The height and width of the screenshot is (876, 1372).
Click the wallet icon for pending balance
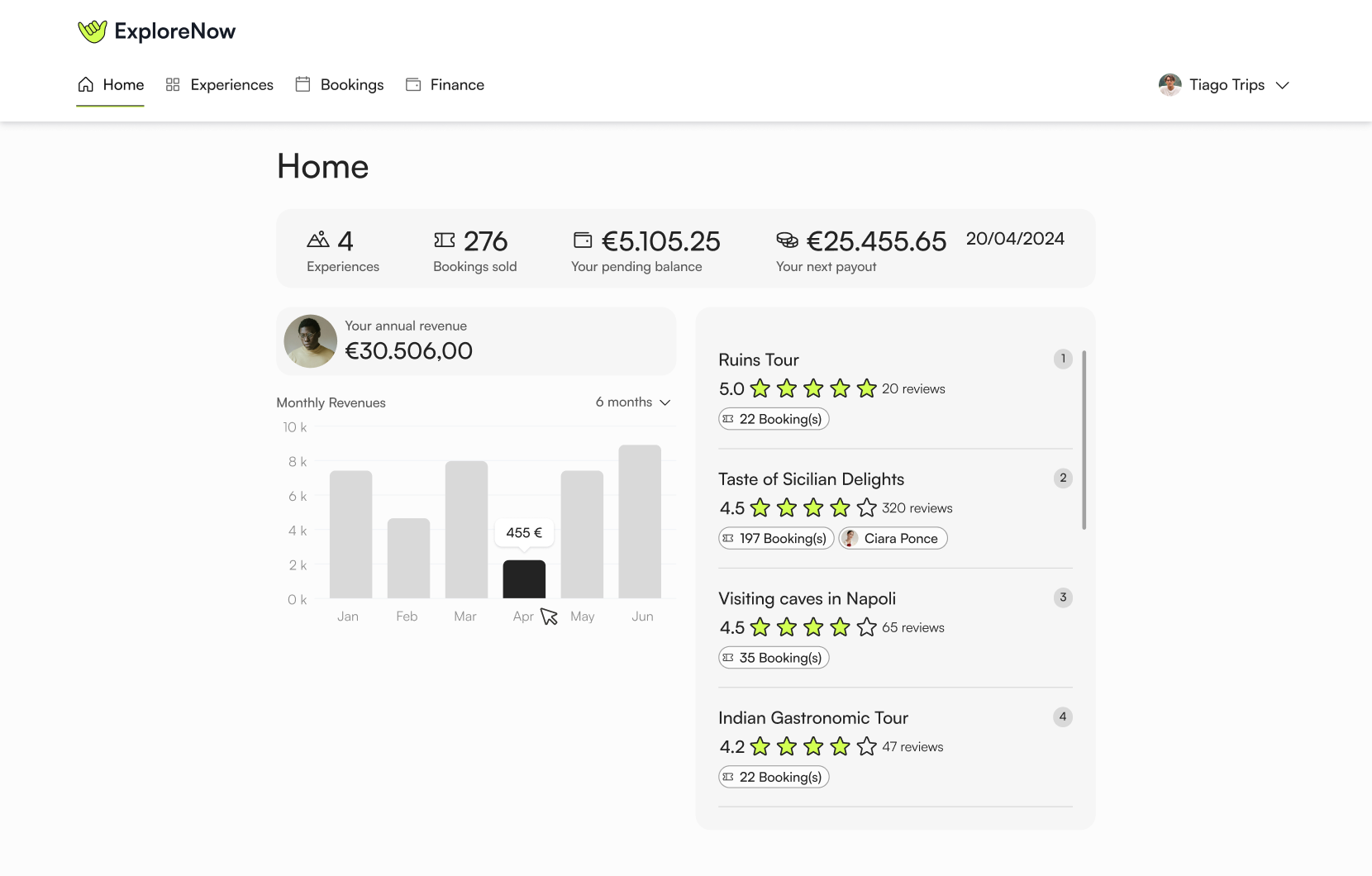coord(583,240)
